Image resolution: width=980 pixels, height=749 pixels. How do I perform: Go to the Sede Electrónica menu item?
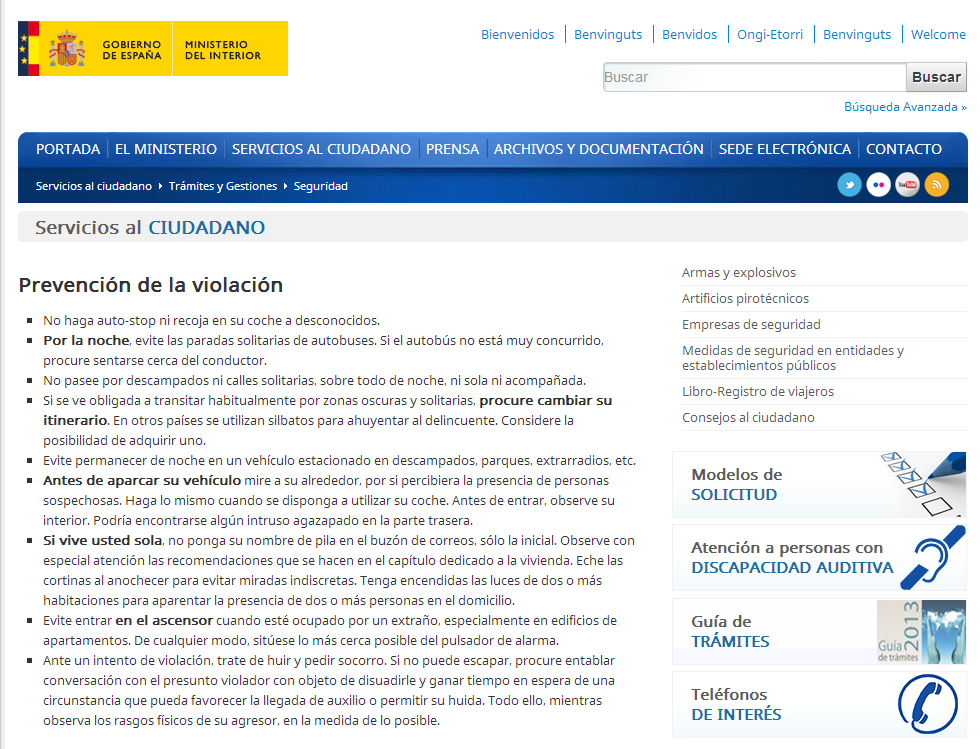784,149
